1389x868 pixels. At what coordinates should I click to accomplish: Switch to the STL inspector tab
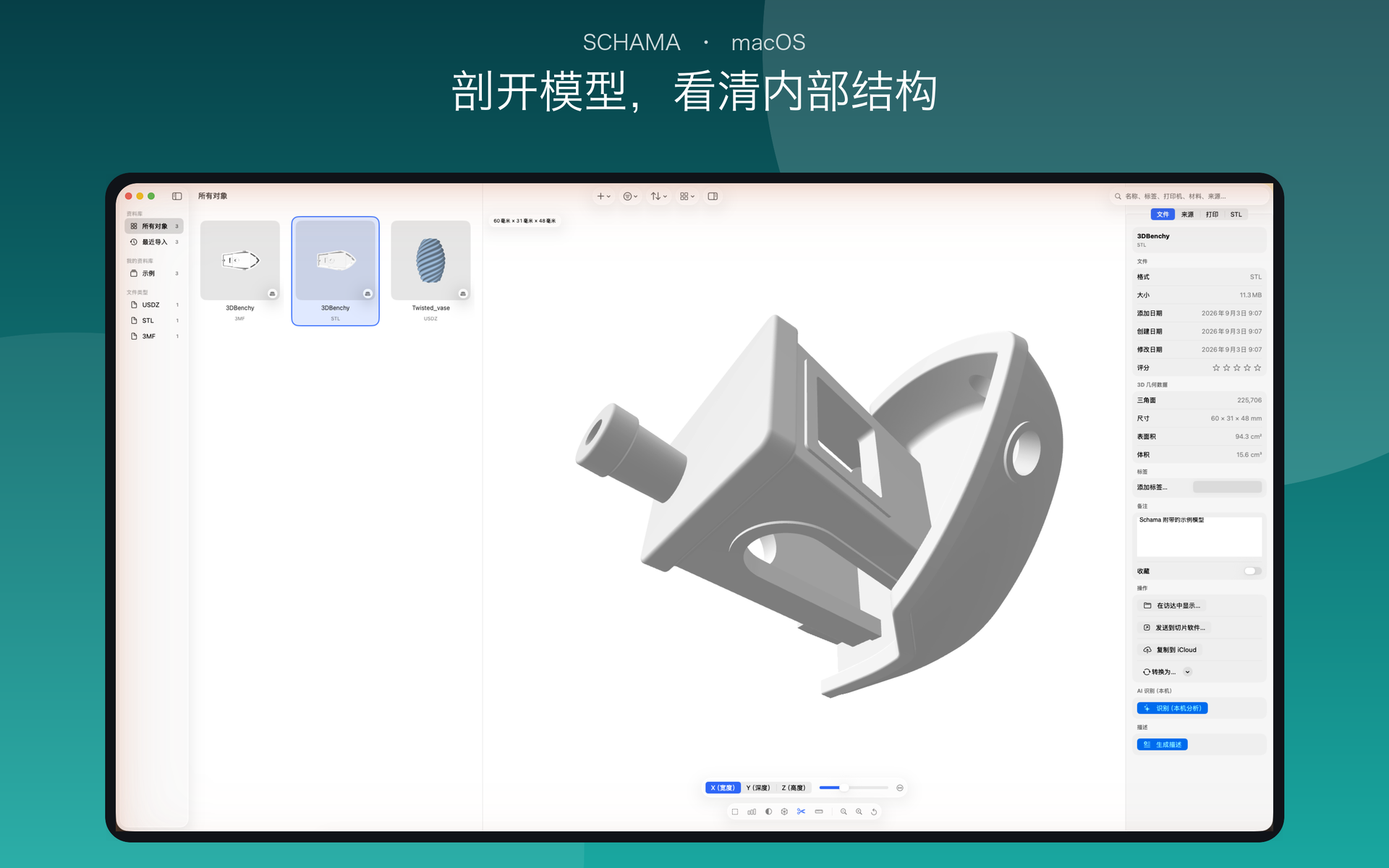coord(1236,215)
